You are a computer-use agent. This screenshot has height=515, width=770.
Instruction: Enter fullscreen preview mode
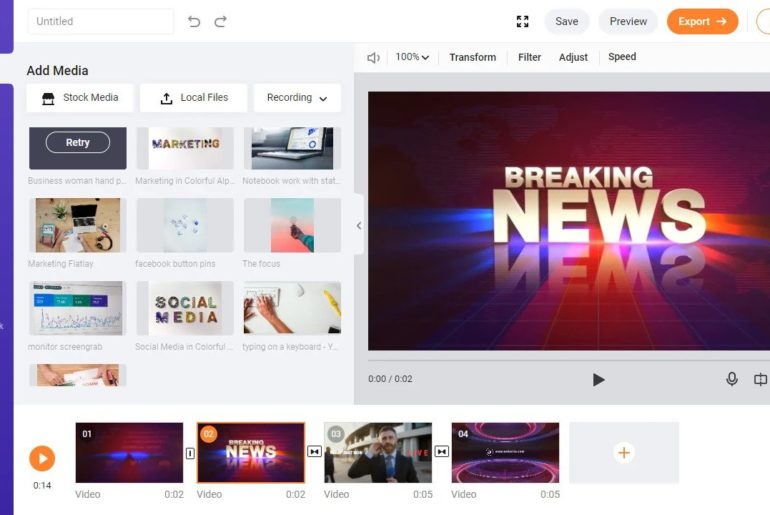coord(522,21)
